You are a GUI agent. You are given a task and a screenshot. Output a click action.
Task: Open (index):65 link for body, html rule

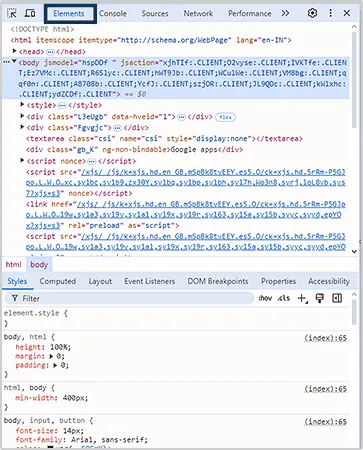[325, 338]
